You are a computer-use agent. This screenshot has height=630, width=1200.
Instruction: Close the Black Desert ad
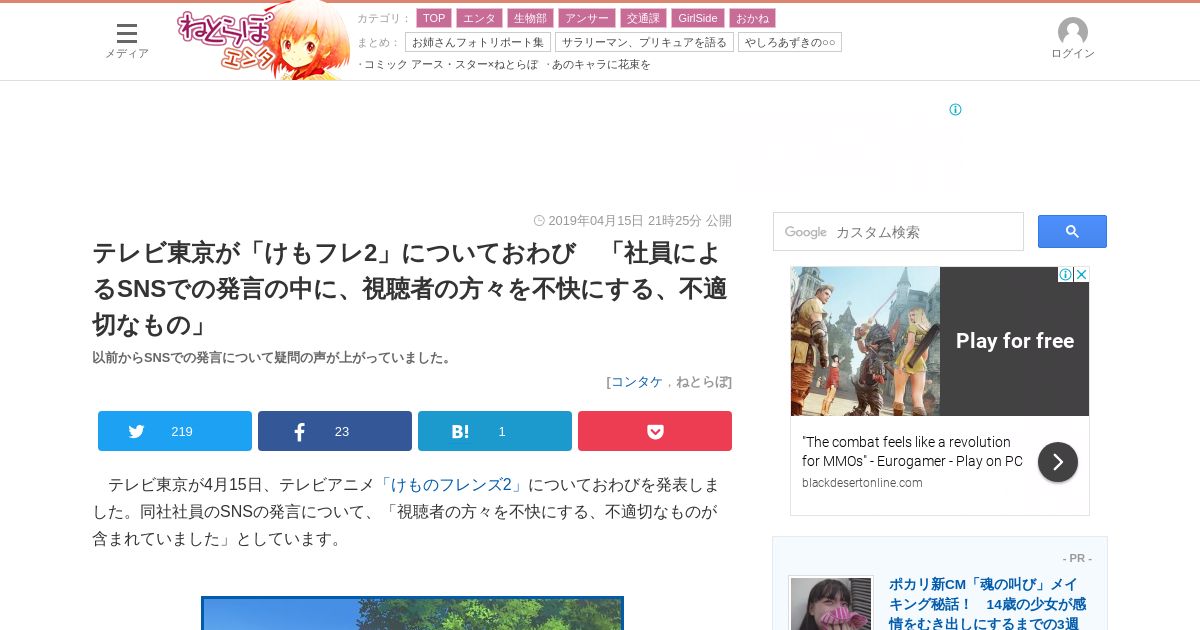point(1081,274)
